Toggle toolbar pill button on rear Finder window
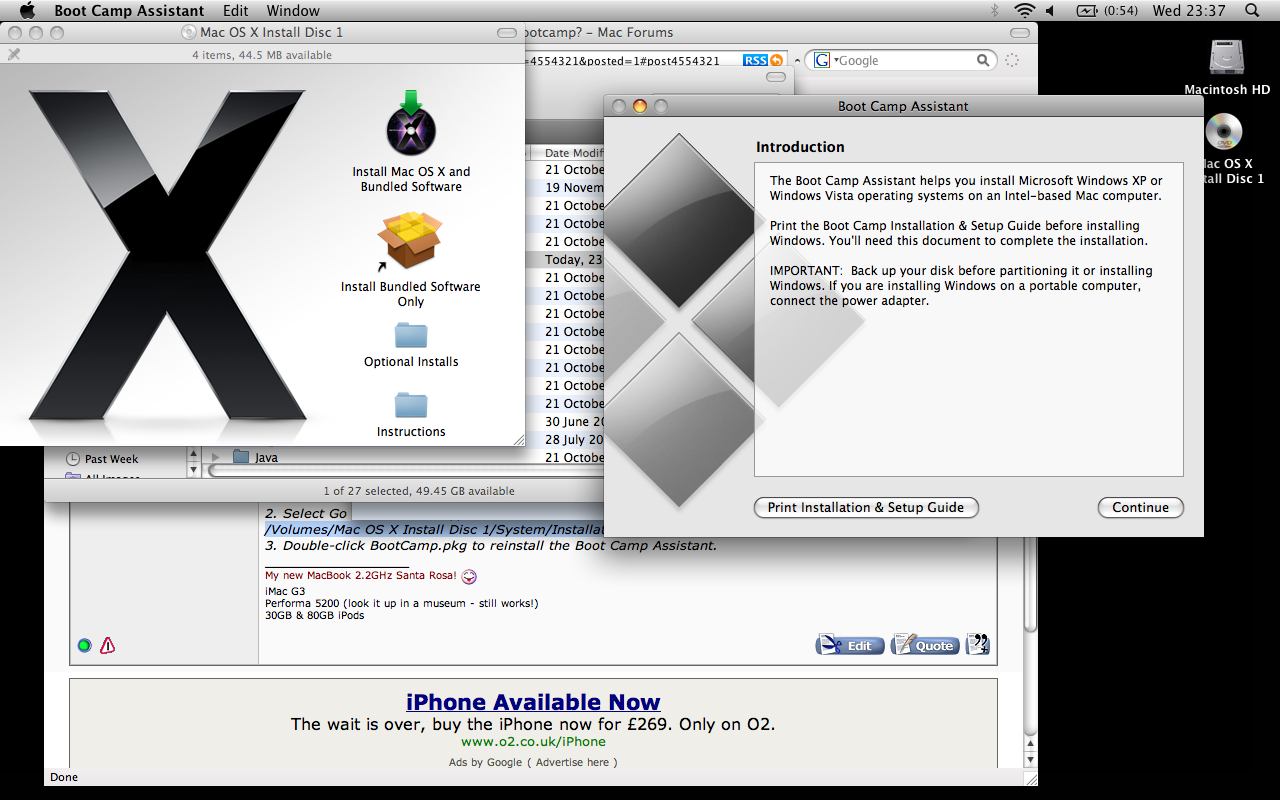The width and height of the screenshot is (1280, 800). tap(777, 77)
